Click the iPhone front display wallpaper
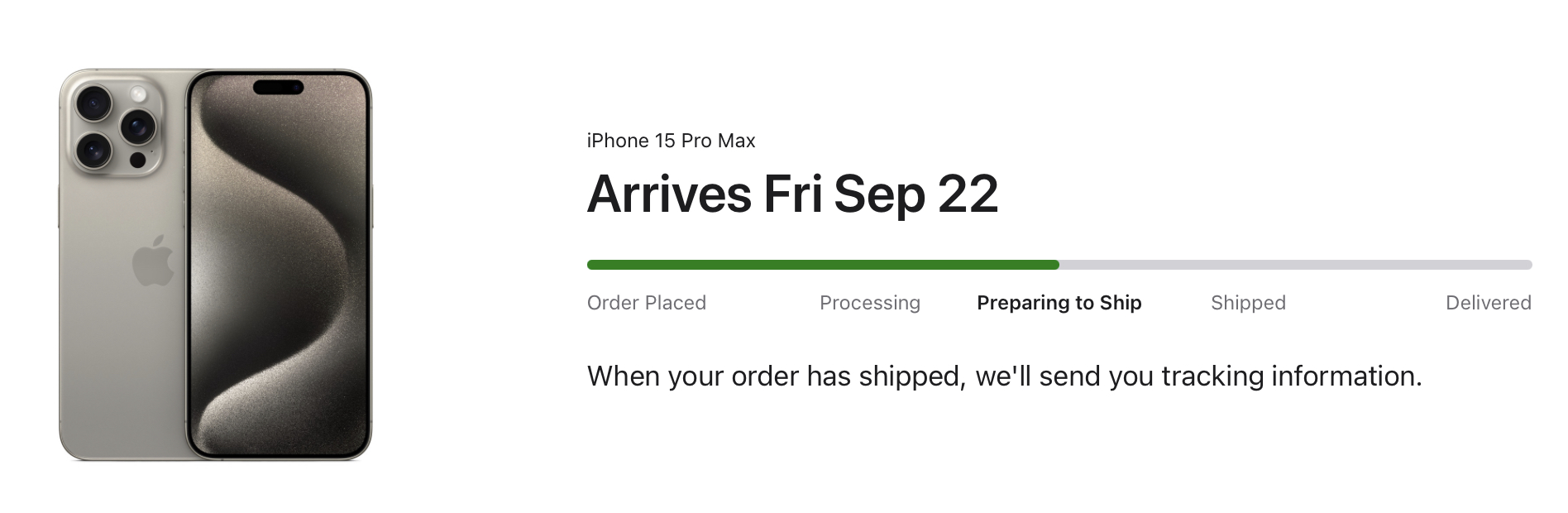 pyautogui.click(x=278, y=273)
